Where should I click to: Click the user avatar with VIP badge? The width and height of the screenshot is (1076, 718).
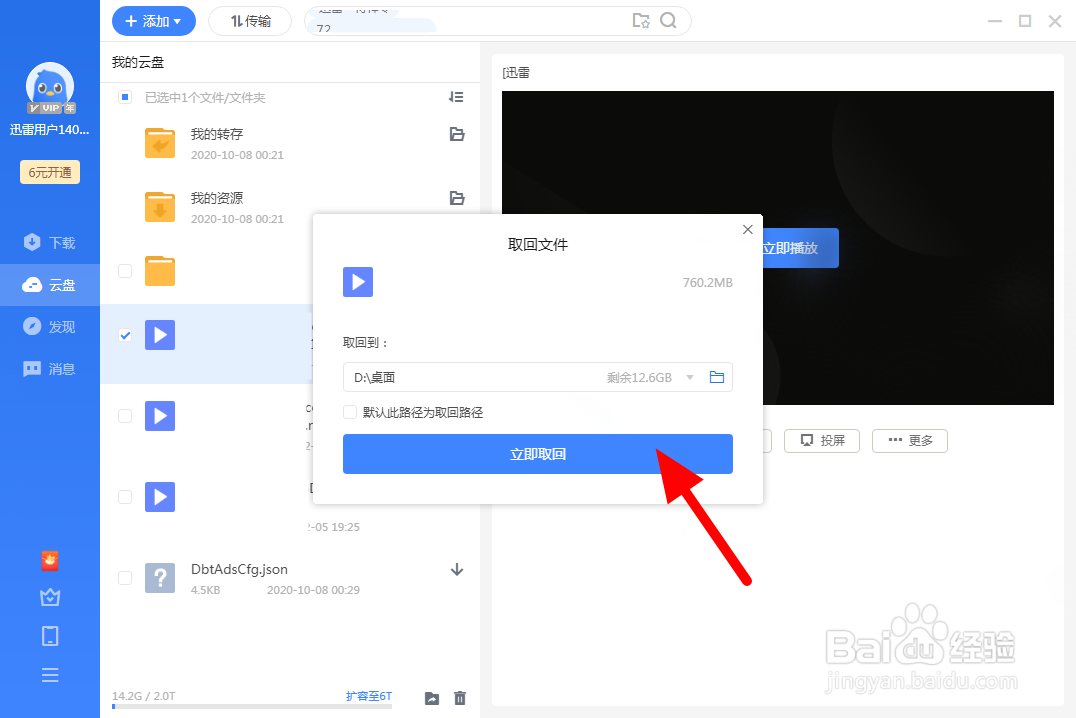point(50,89)
